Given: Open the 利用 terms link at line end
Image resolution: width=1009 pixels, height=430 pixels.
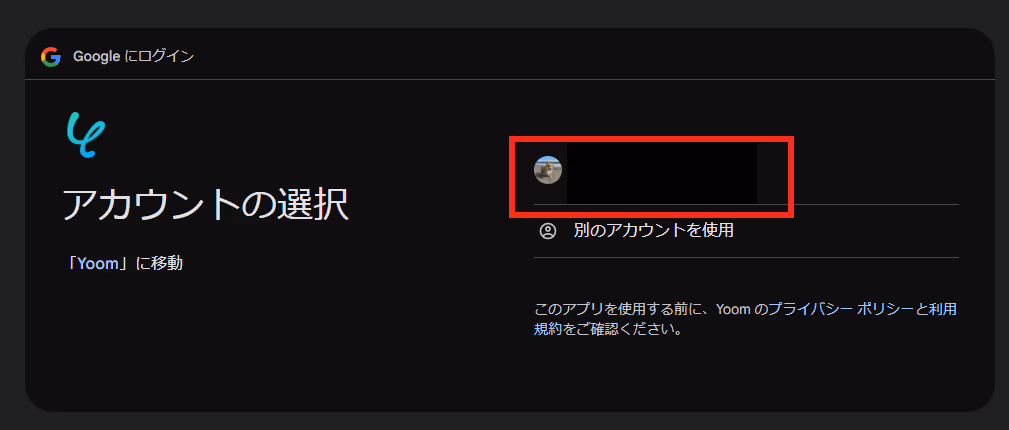Looking at the screenshot, I should point(942,310).
